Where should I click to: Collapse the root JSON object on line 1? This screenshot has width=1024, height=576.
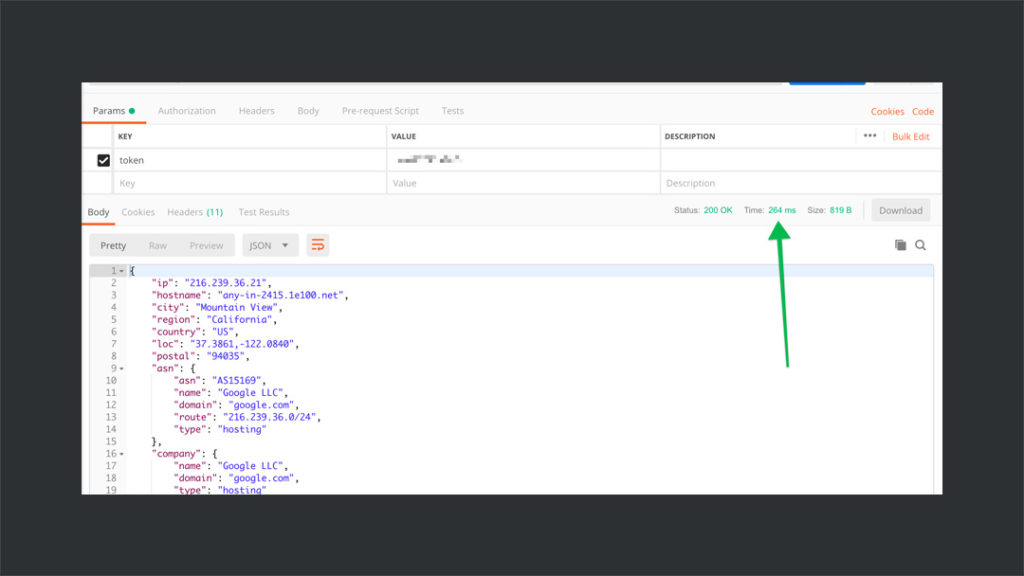click(x=119, y=270)
